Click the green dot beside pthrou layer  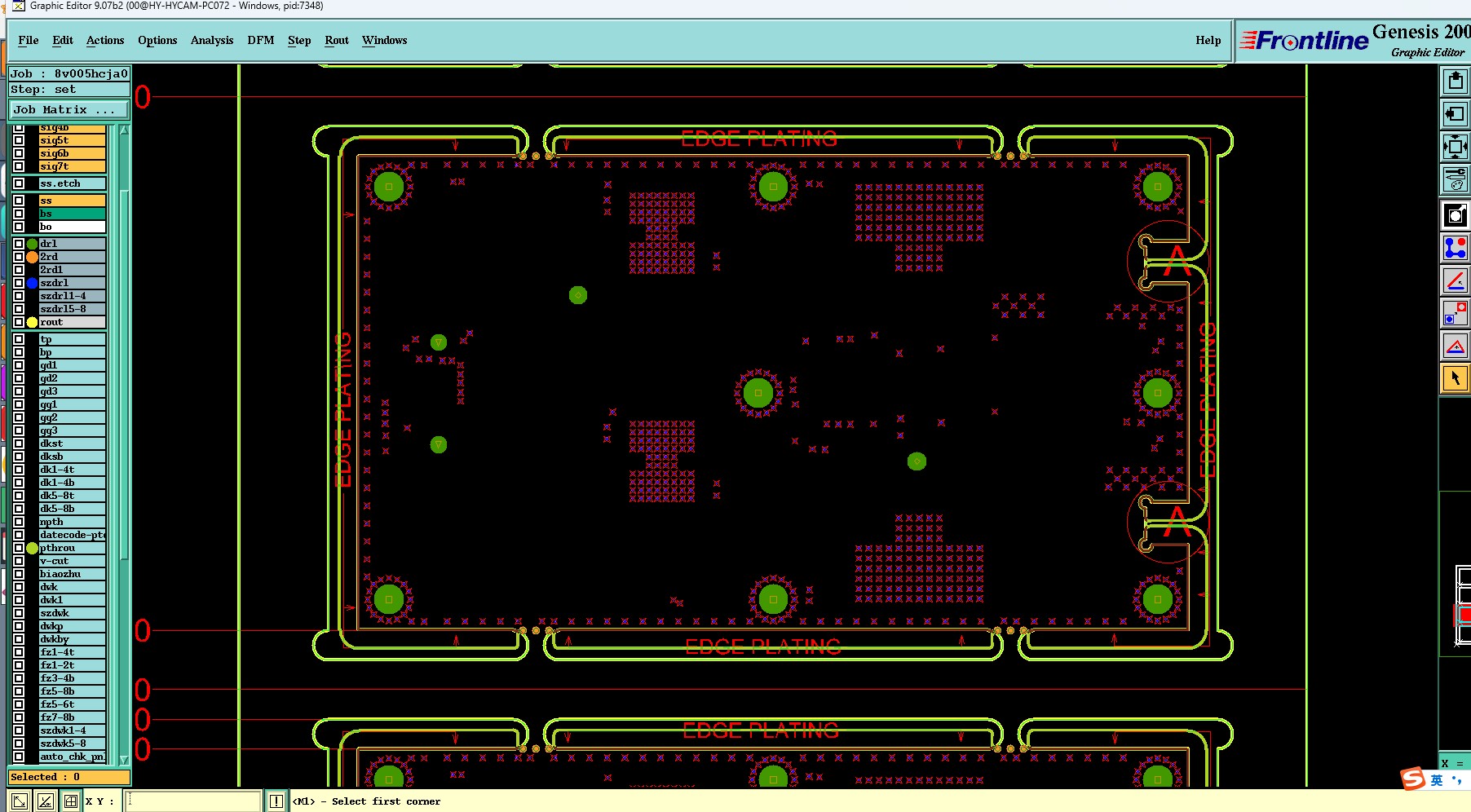32,548
